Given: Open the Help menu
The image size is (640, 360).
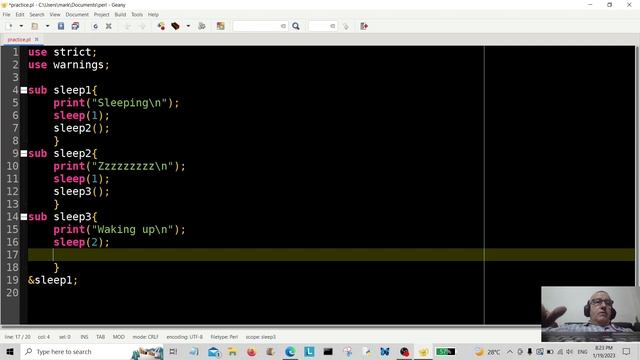Looking at the screenshot, I should click(153, 15).
